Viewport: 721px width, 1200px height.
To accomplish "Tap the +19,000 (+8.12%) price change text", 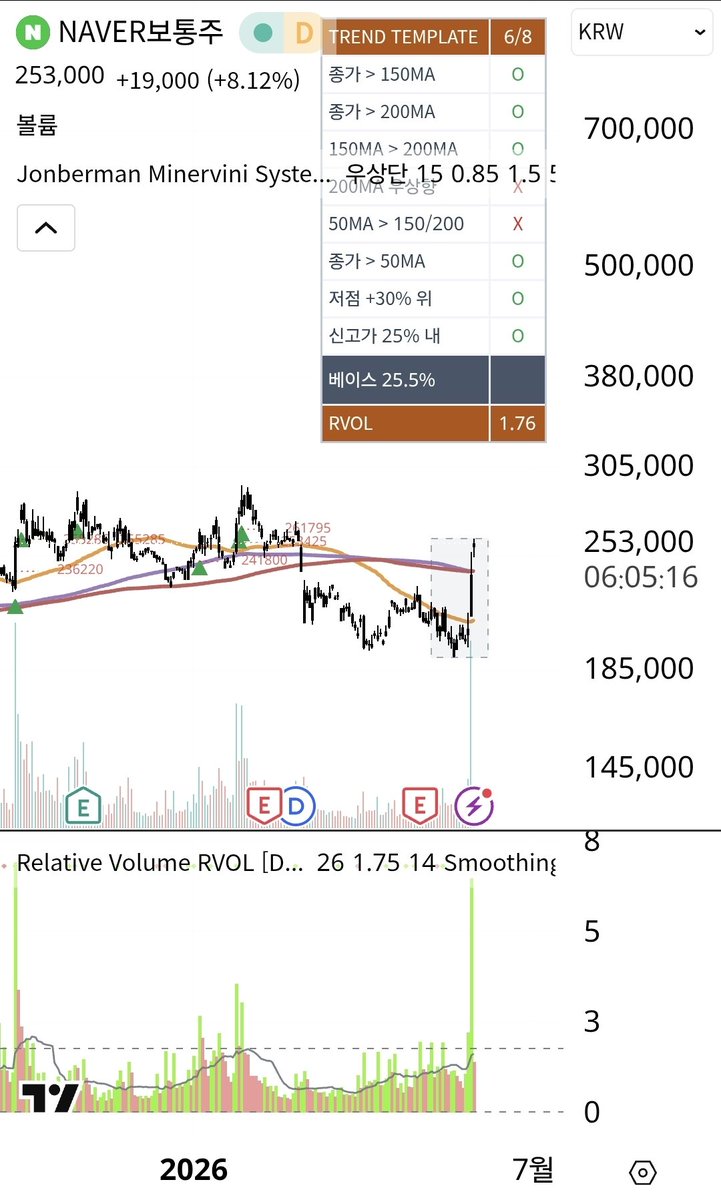I will [x=208, y=81].
